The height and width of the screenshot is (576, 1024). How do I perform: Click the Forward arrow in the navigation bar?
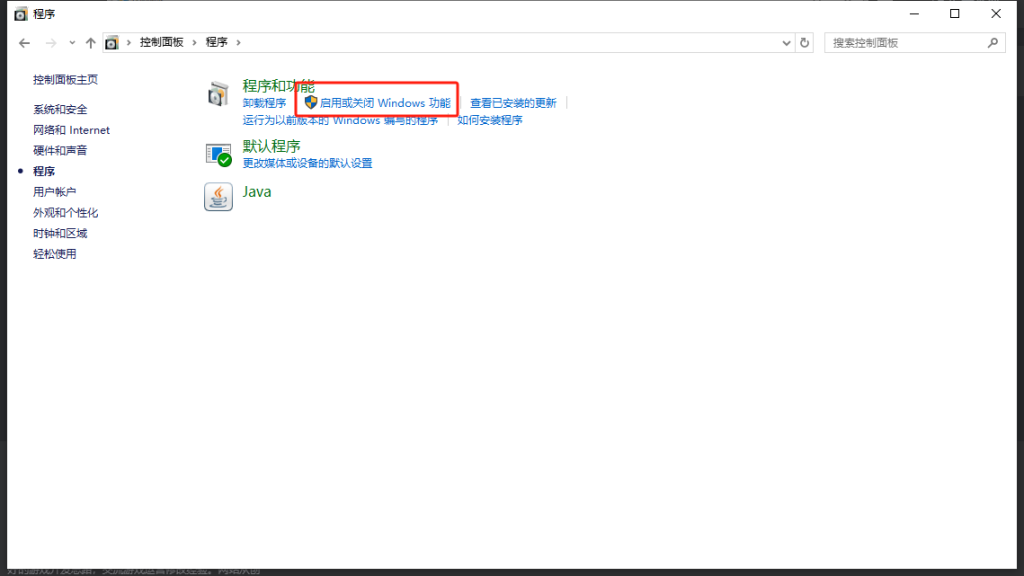tap(51, 43)
